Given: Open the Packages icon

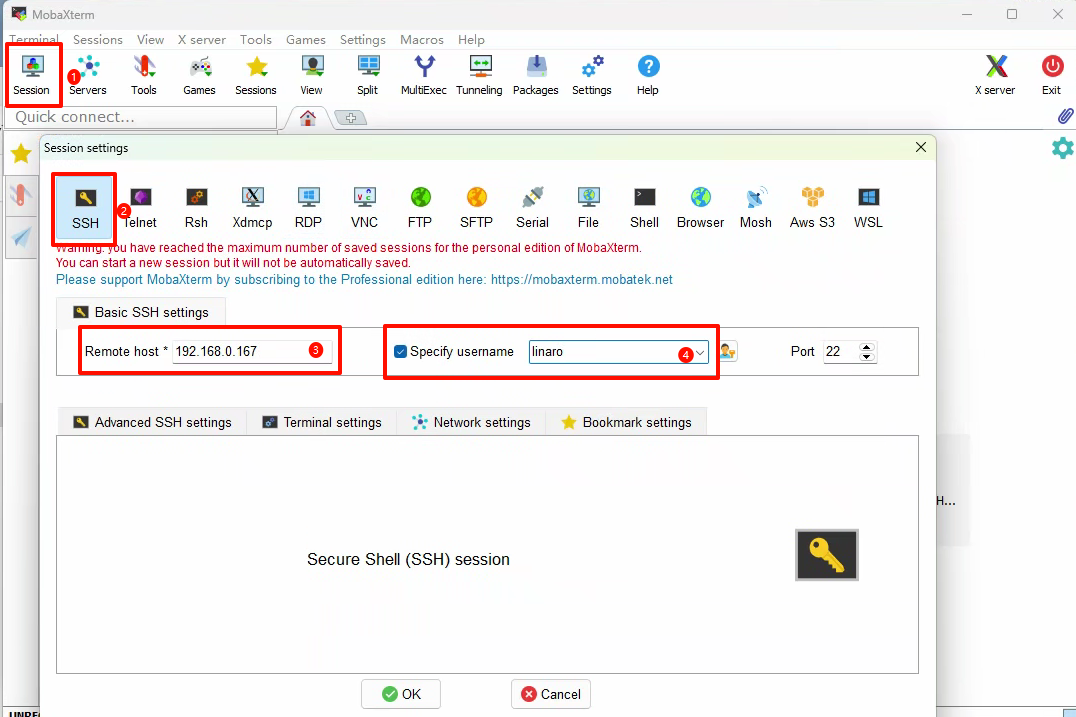Looking at the screenshot, I should tap(536, 75).
